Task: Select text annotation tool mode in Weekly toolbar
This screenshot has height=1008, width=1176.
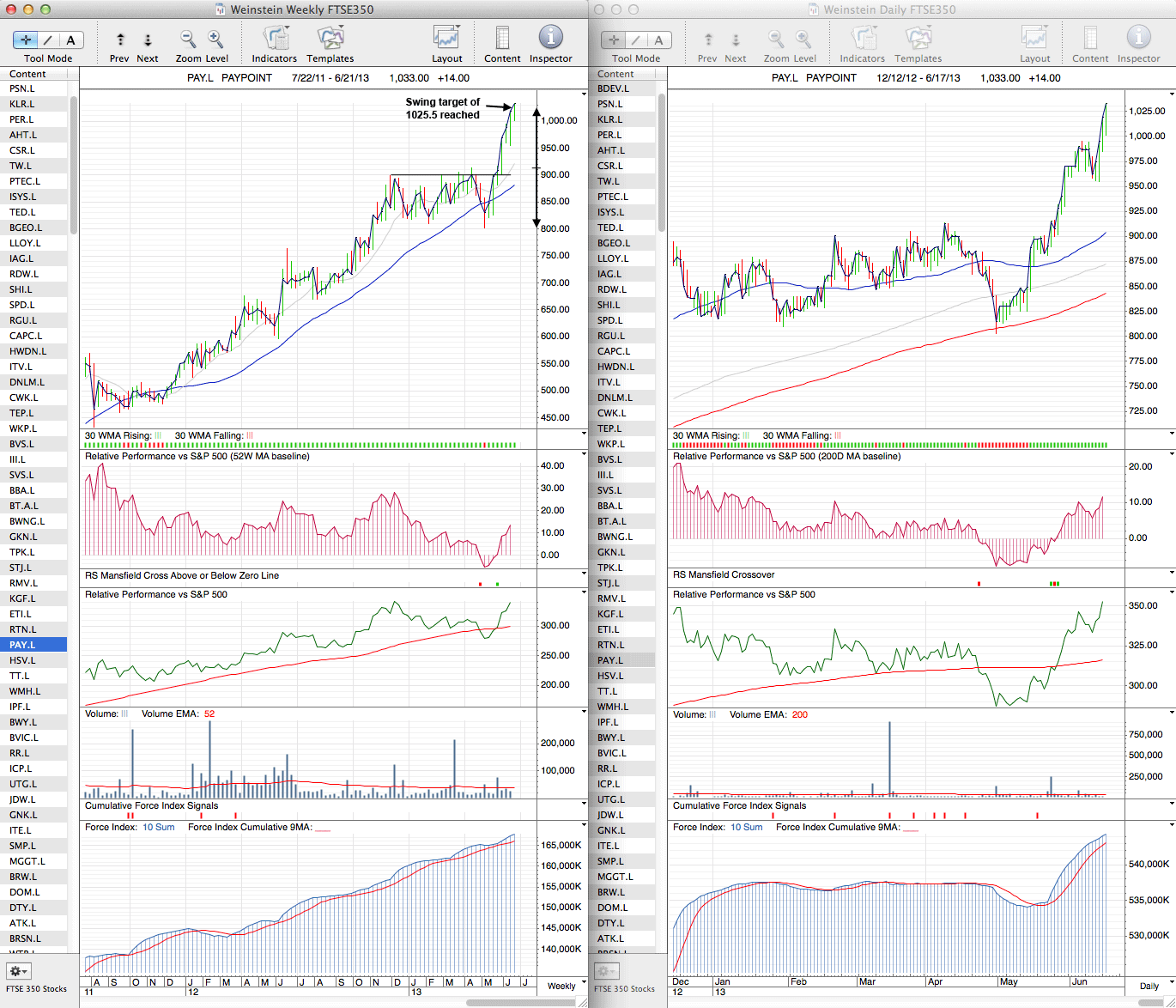Action: tap(70, 40)
